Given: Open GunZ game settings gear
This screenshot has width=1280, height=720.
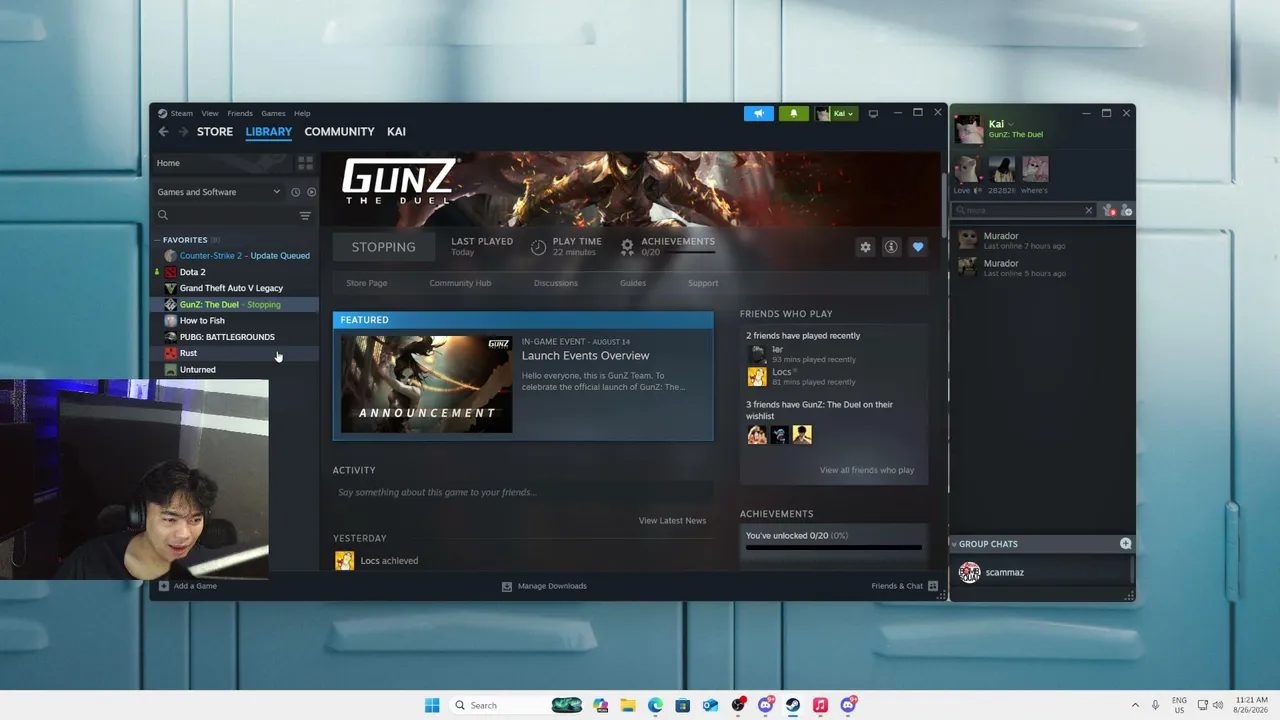Looking at the screenshot, I should (865, 247).
